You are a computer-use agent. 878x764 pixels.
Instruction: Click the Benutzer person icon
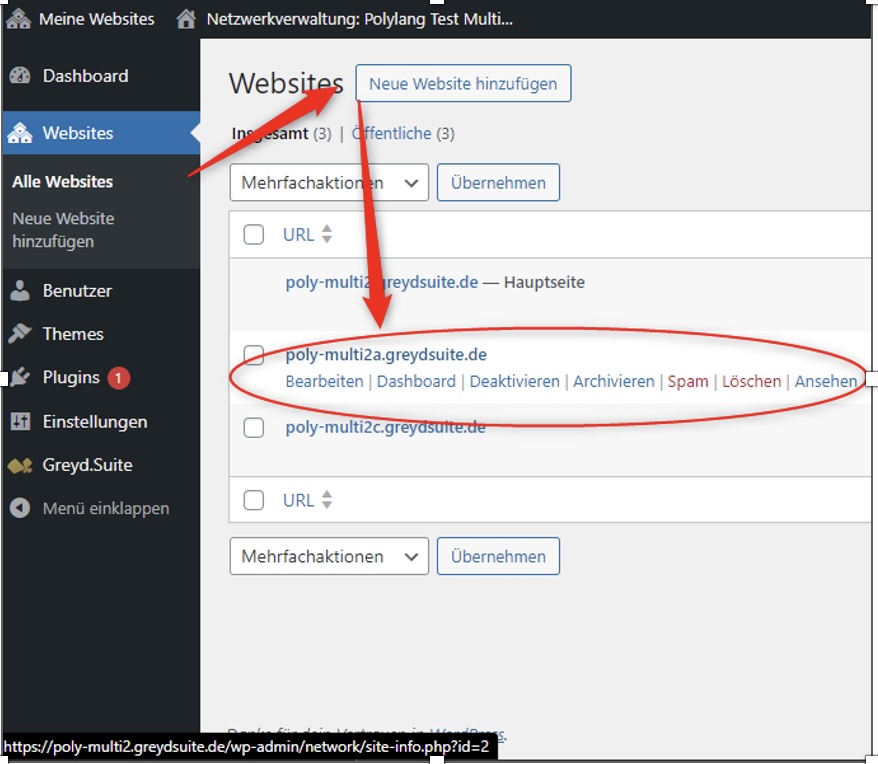point(20,291)
